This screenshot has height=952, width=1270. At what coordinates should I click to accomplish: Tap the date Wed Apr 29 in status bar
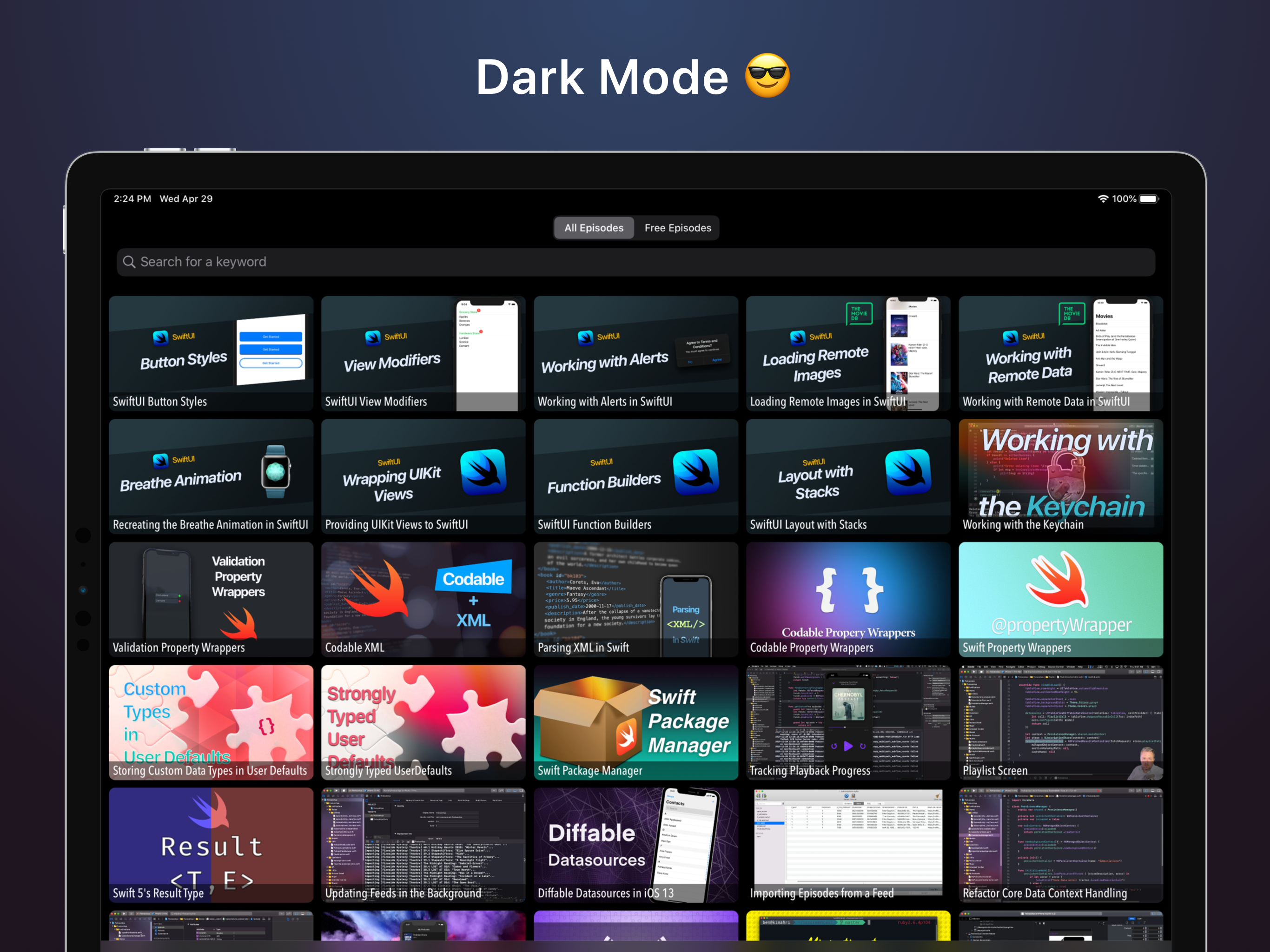[186, 198]
